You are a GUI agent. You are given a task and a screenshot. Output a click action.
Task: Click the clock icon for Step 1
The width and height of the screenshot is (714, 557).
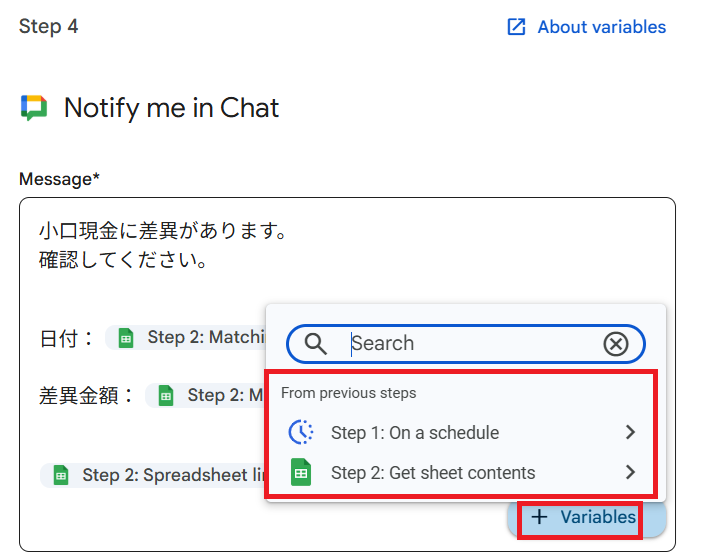pos(300,432)
